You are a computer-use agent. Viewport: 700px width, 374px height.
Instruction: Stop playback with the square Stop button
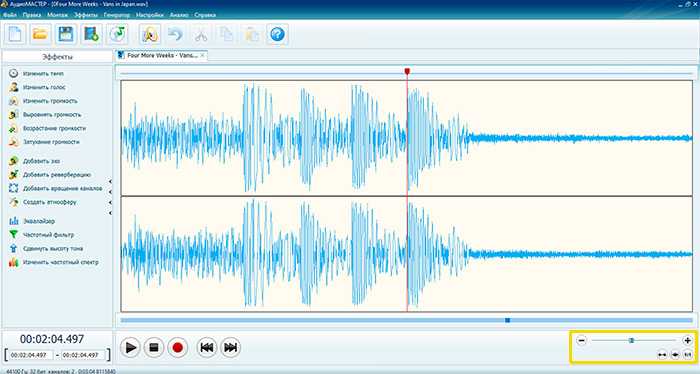pos(154,347)
